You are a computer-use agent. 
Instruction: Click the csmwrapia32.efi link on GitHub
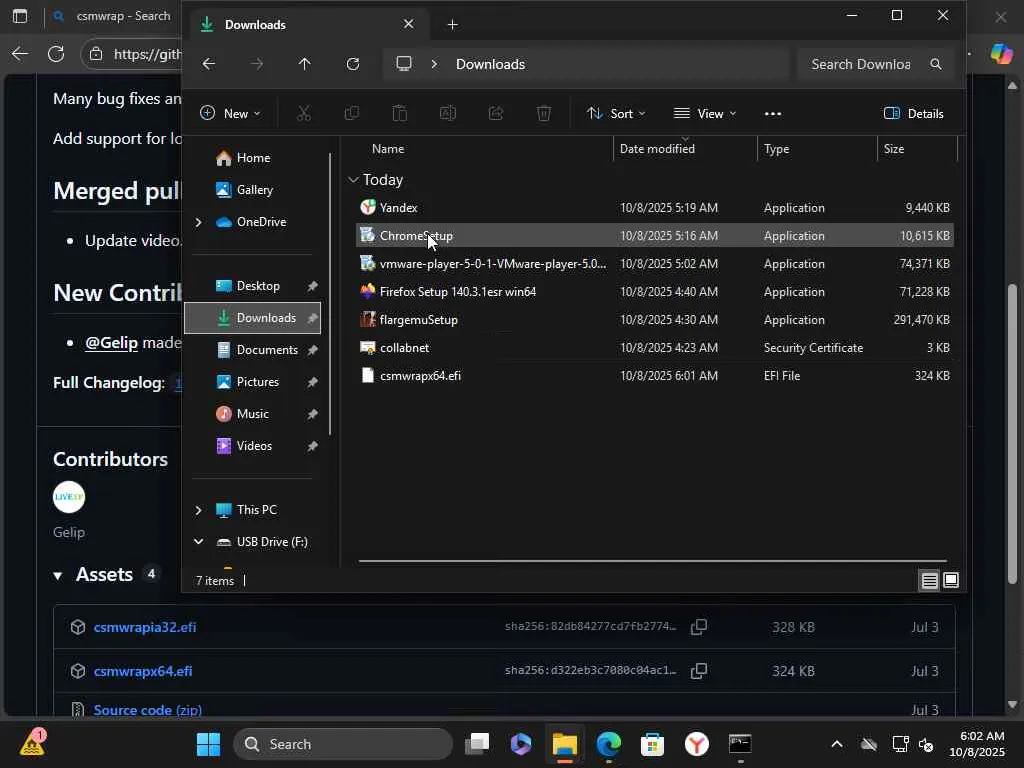145,628
